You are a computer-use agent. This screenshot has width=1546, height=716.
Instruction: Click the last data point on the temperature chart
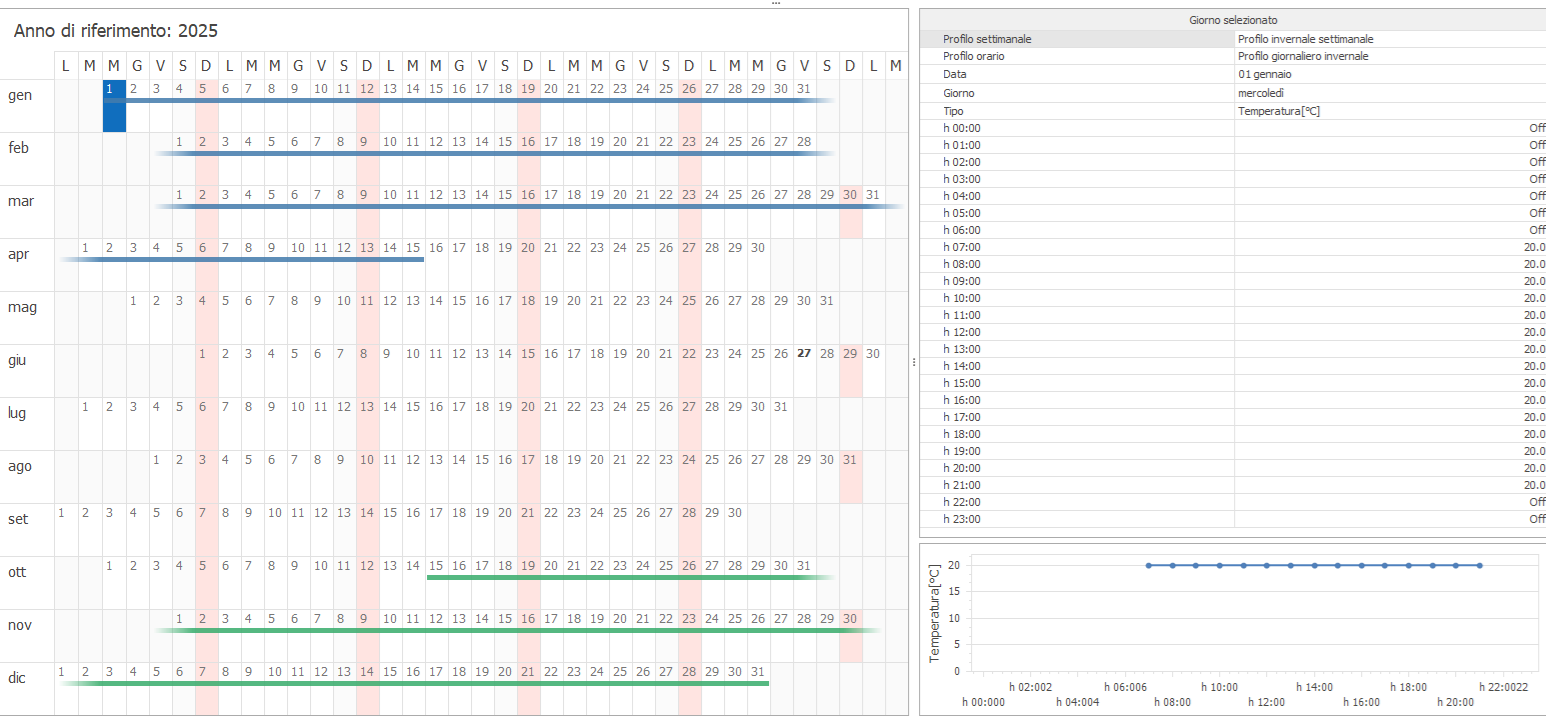pos(1479,565)
